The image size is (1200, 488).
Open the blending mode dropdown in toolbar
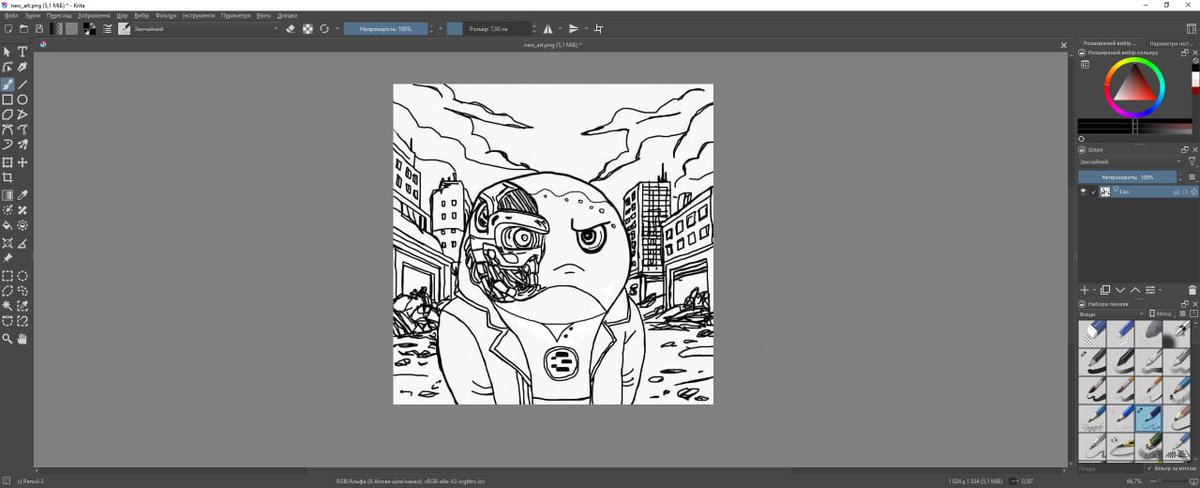pyautogui.click(x=207, y=29)
